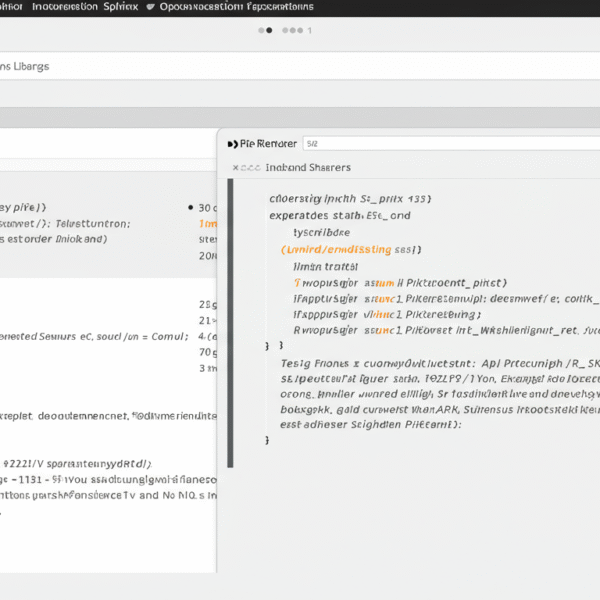
Task: Click the play arrow icon beside Pie Remorer
Action: coord(232,144)
